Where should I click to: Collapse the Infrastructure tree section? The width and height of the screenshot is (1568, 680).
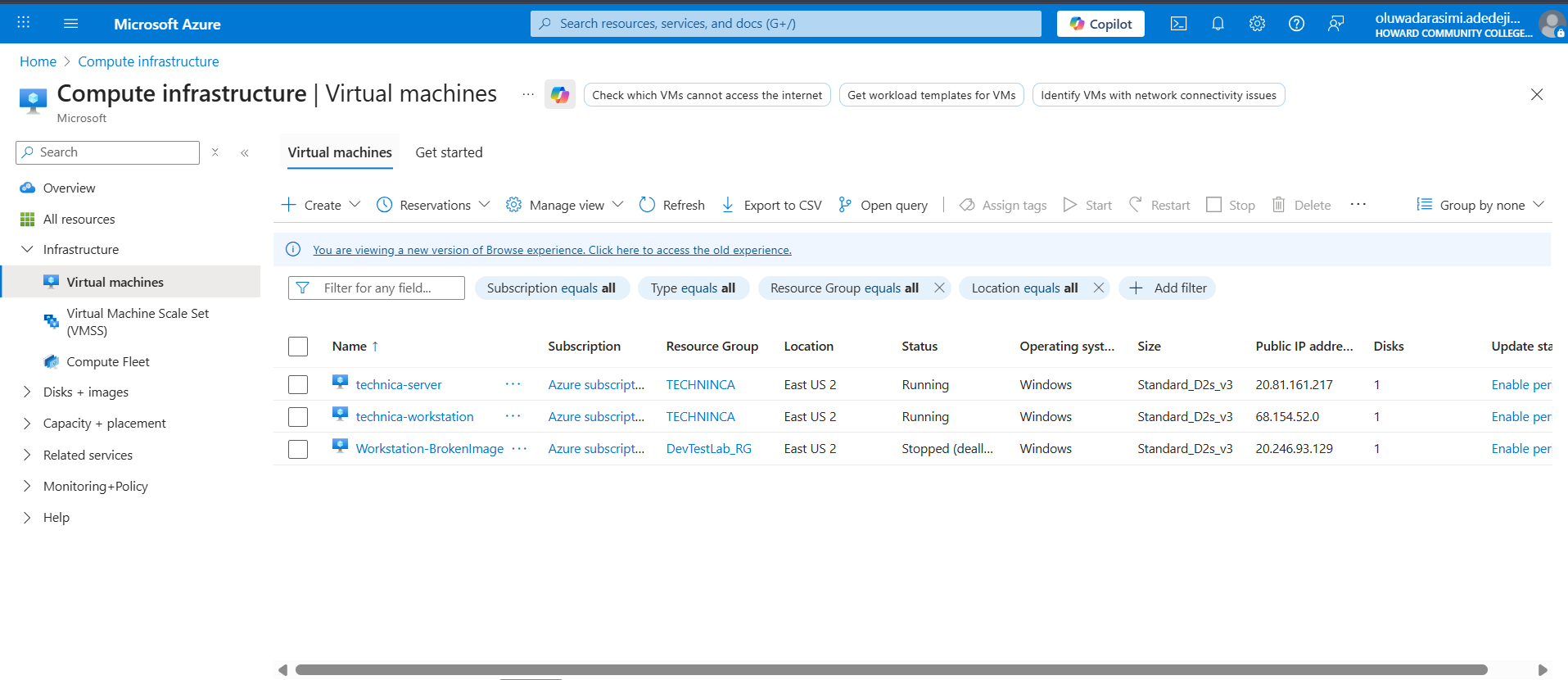(x=27, y=249)
